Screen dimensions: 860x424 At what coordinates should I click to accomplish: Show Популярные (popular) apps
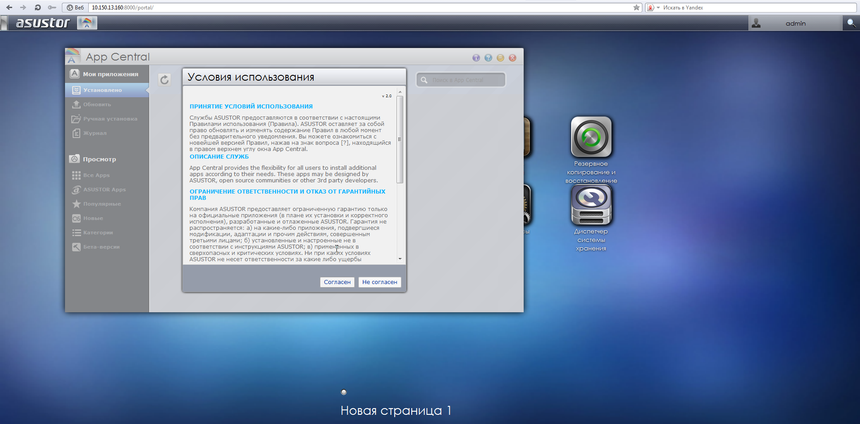101,203
